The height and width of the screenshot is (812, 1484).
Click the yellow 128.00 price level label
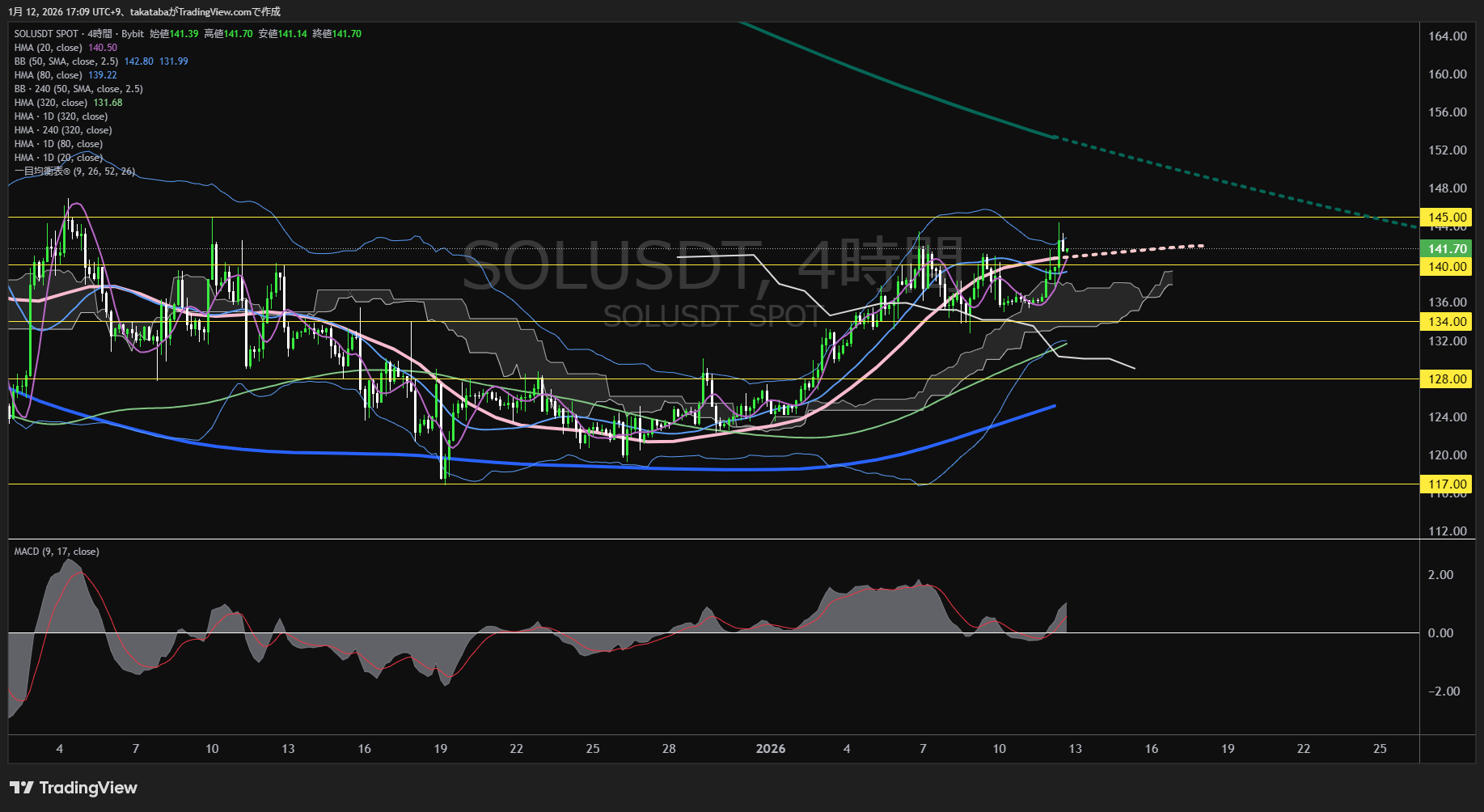coord(1447,379)
